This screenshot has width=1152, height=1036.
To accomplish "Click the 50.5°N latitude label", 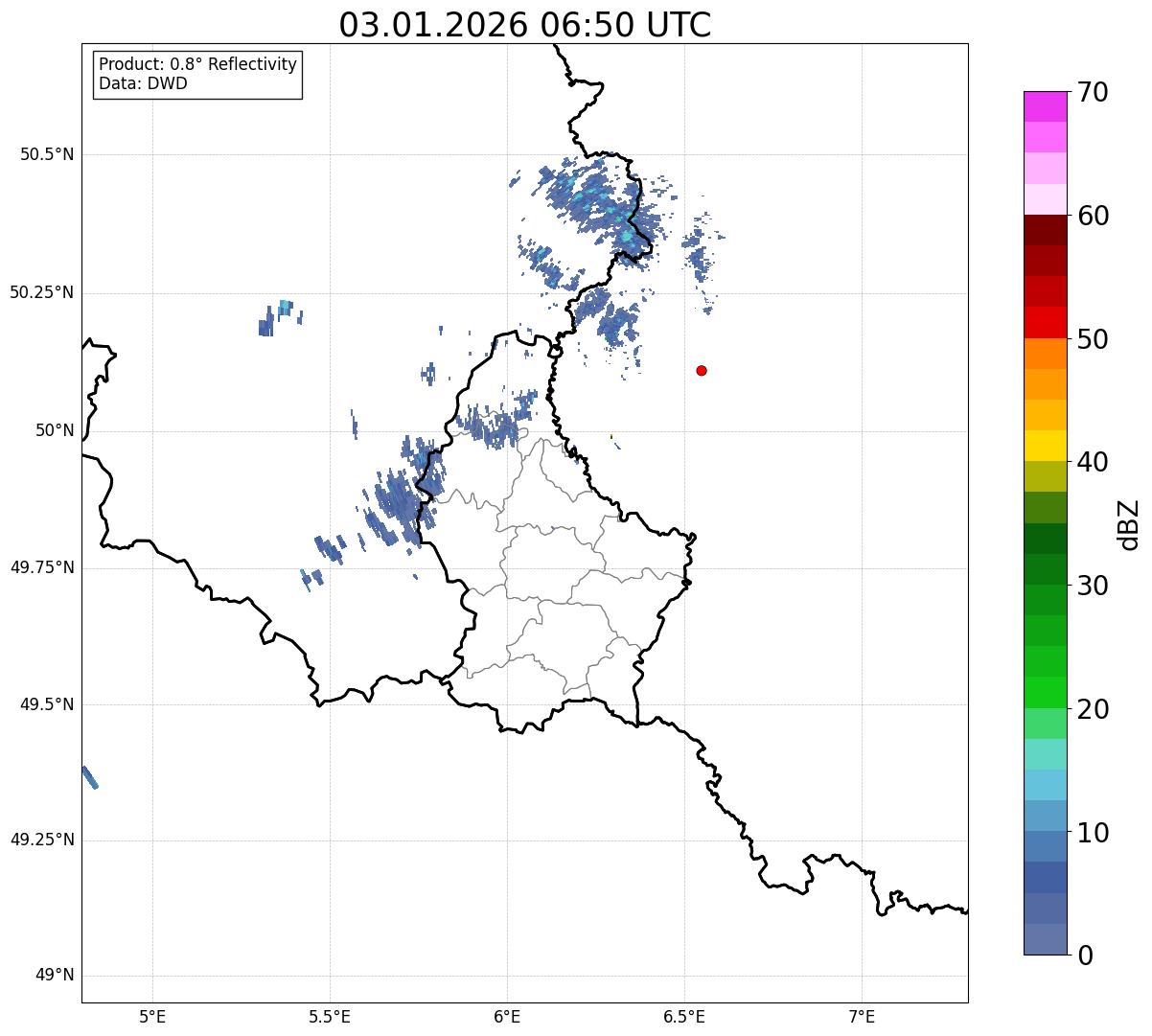I will 47,154.
